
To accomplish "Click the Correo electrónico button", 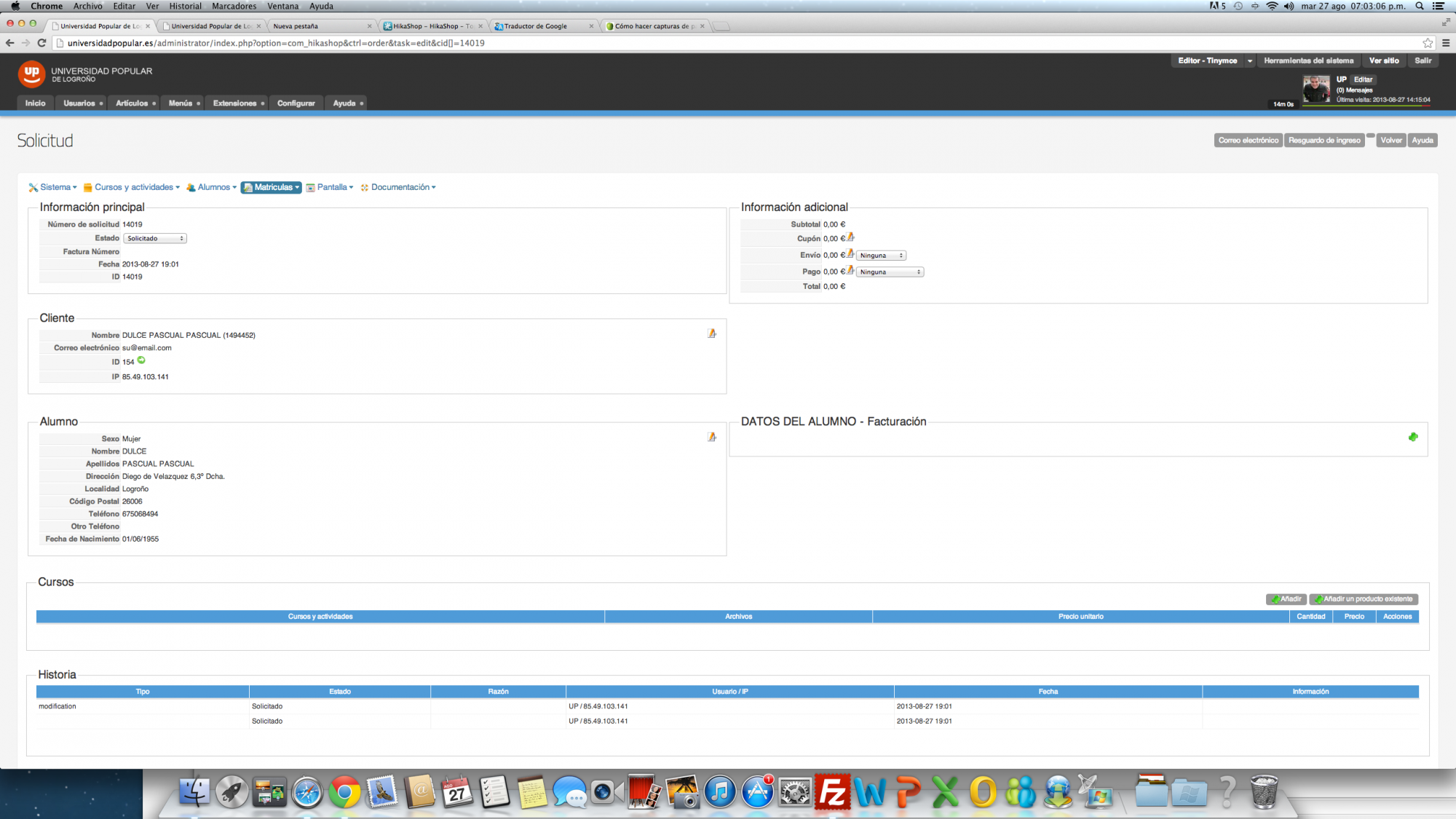I will [1248, 141].
